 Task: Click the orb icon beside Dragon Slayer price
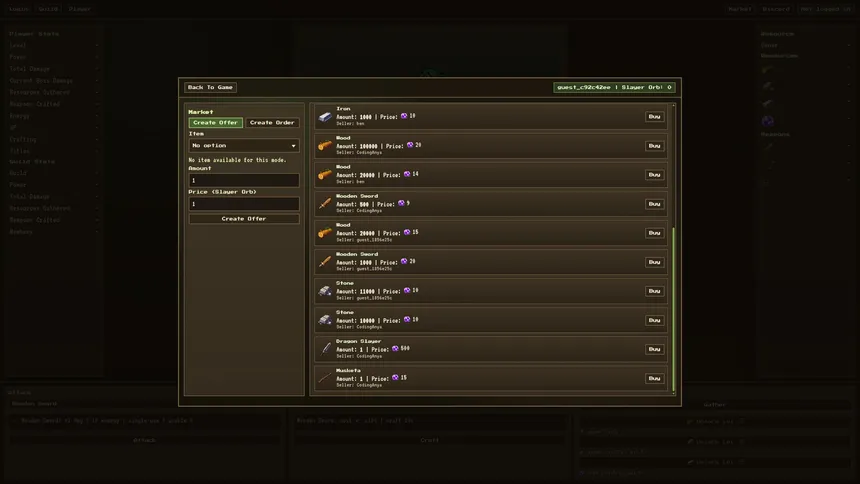(395, 348)
